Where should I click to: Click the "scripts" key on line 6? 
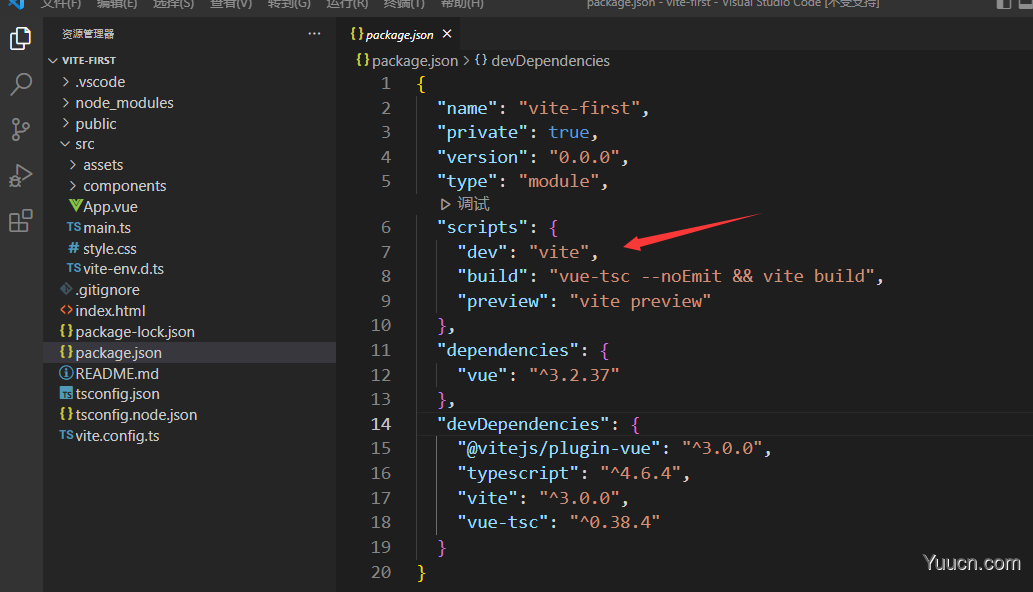click(x=482, y=227)
